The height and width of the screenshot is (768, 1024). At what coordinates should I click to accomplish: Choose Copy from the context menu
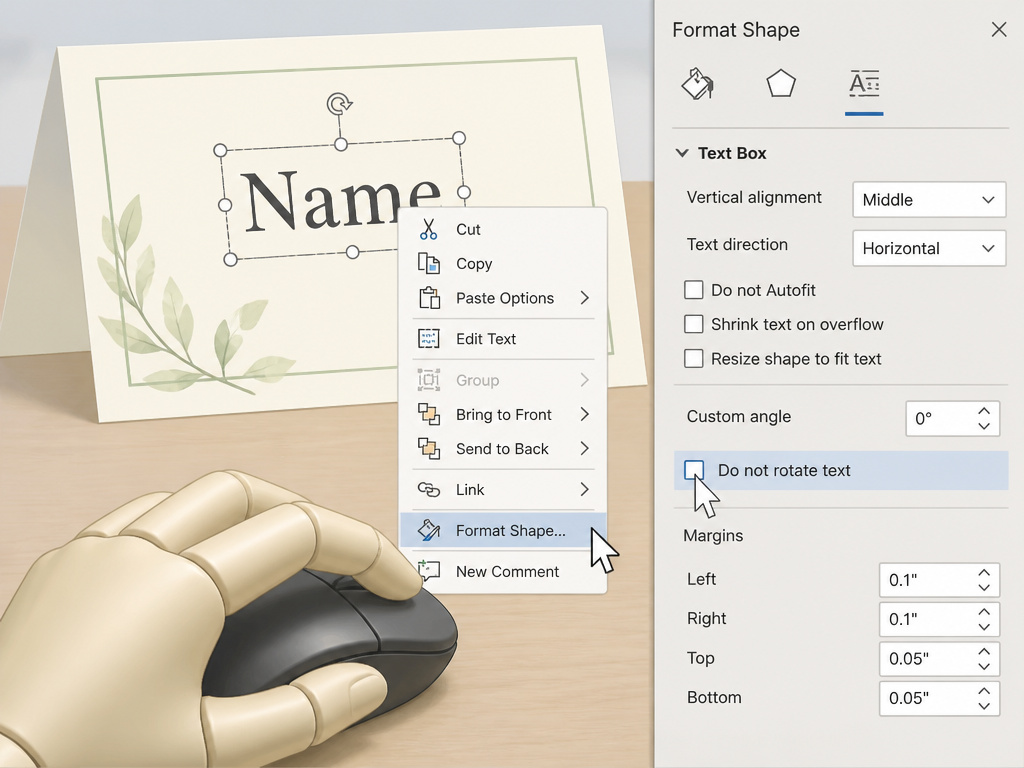pyautogui.click(x=503, y=263)
